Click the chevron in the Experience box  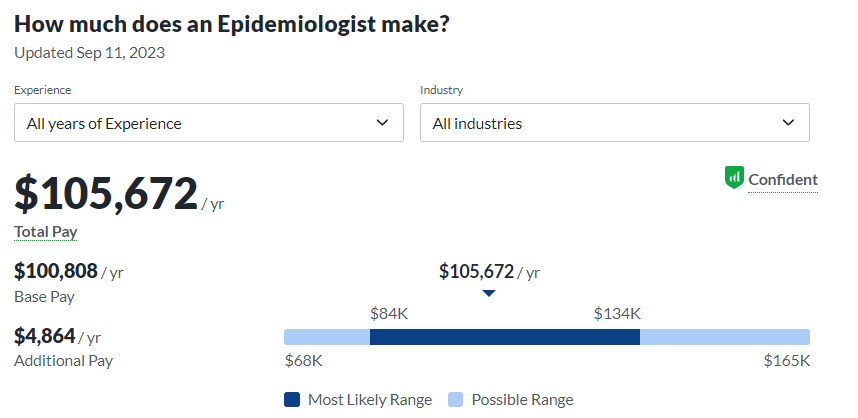[382, 123]
